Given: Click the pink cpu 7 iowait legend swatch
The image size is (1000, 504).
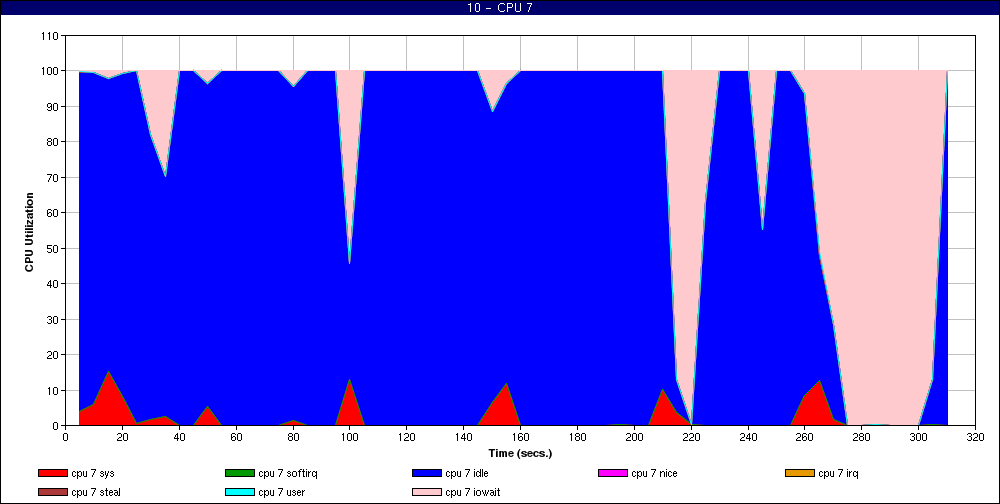Looking at the screenshot, I should (x=426, y=493).
